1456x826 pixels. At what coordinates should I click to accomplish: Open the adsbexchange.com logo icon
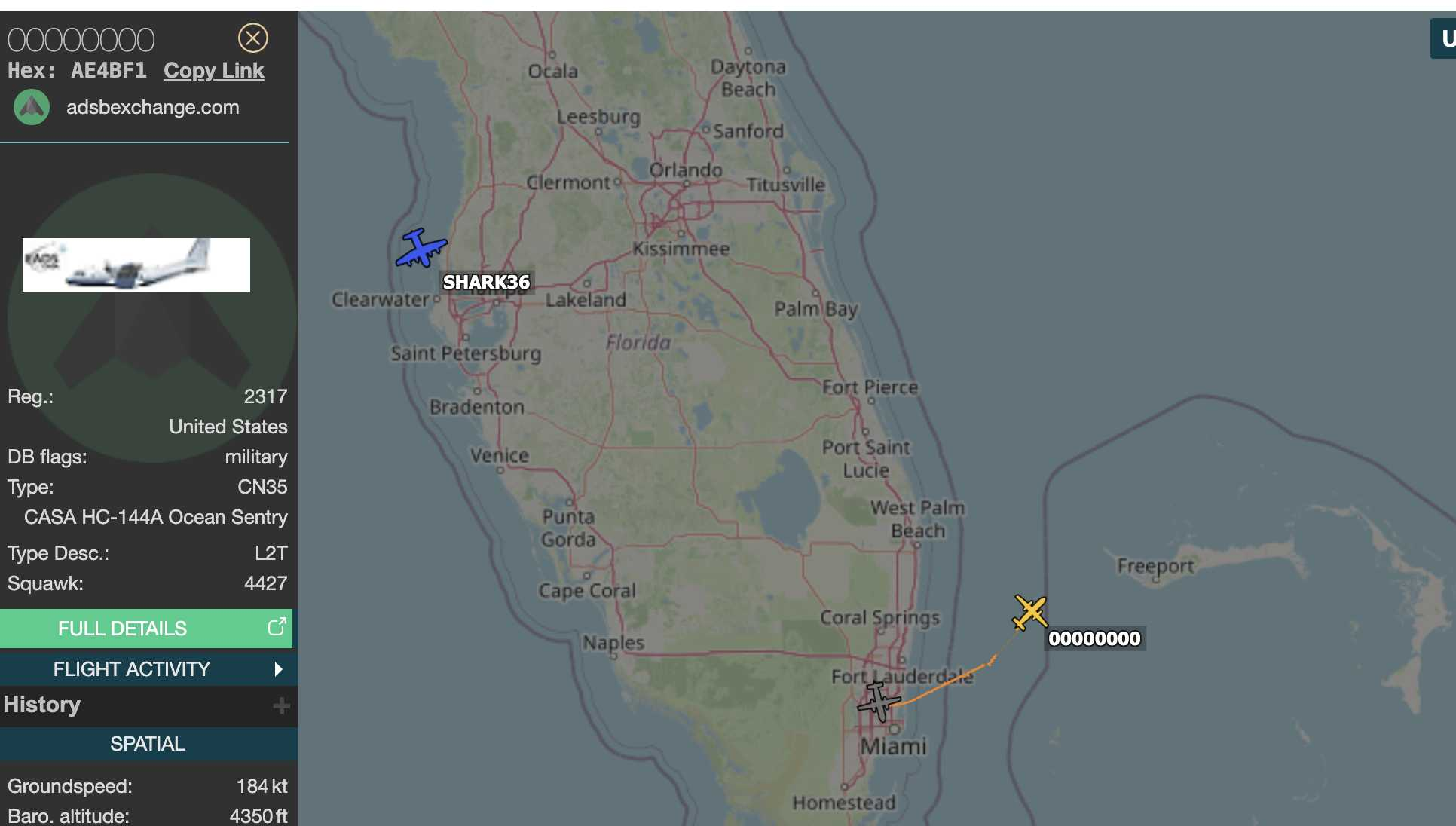[x=32, y=107]
